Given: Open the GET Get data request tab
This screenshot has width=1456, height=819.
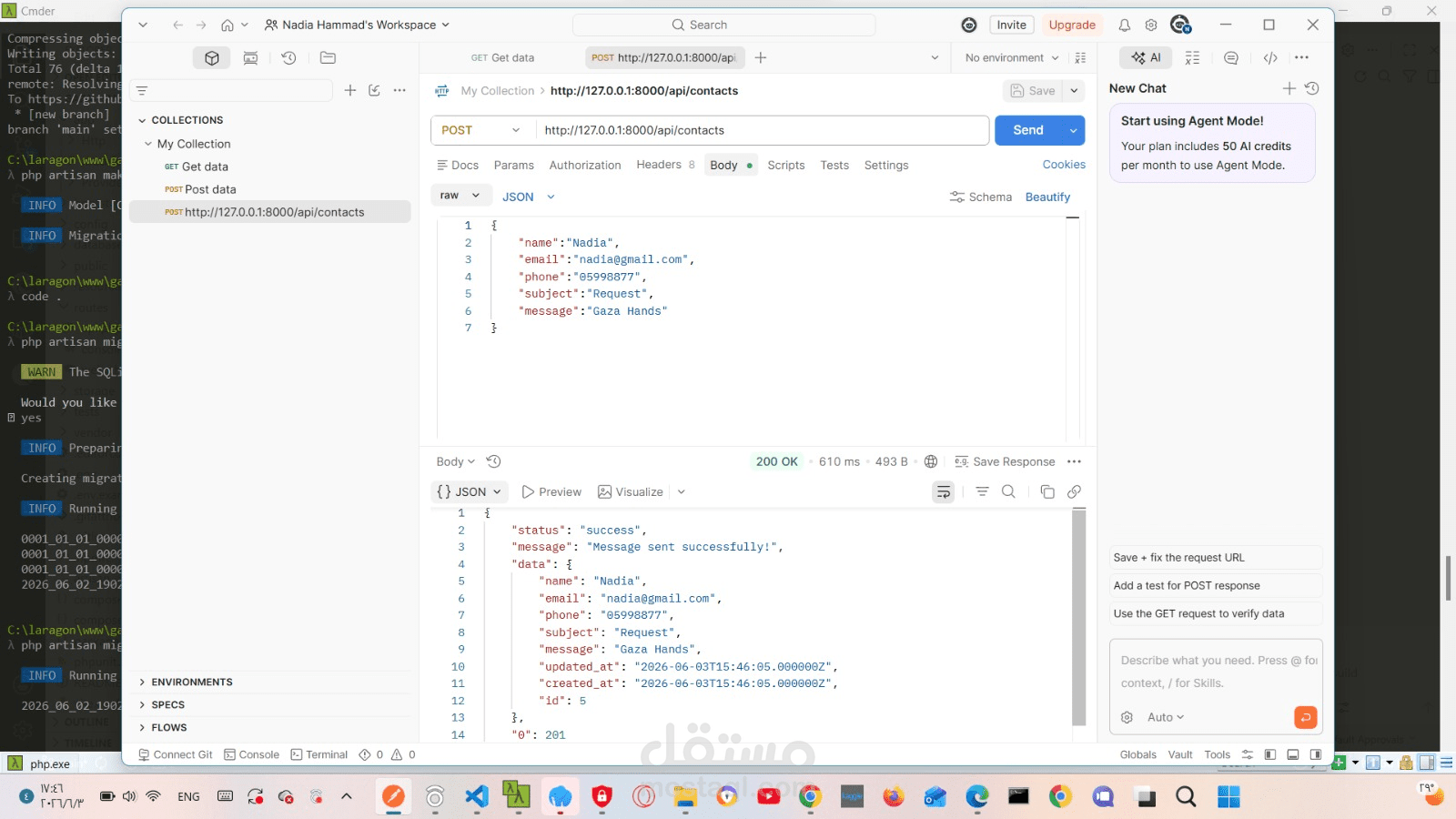Looking at the screenshot, I should click(x=502, y=57).
